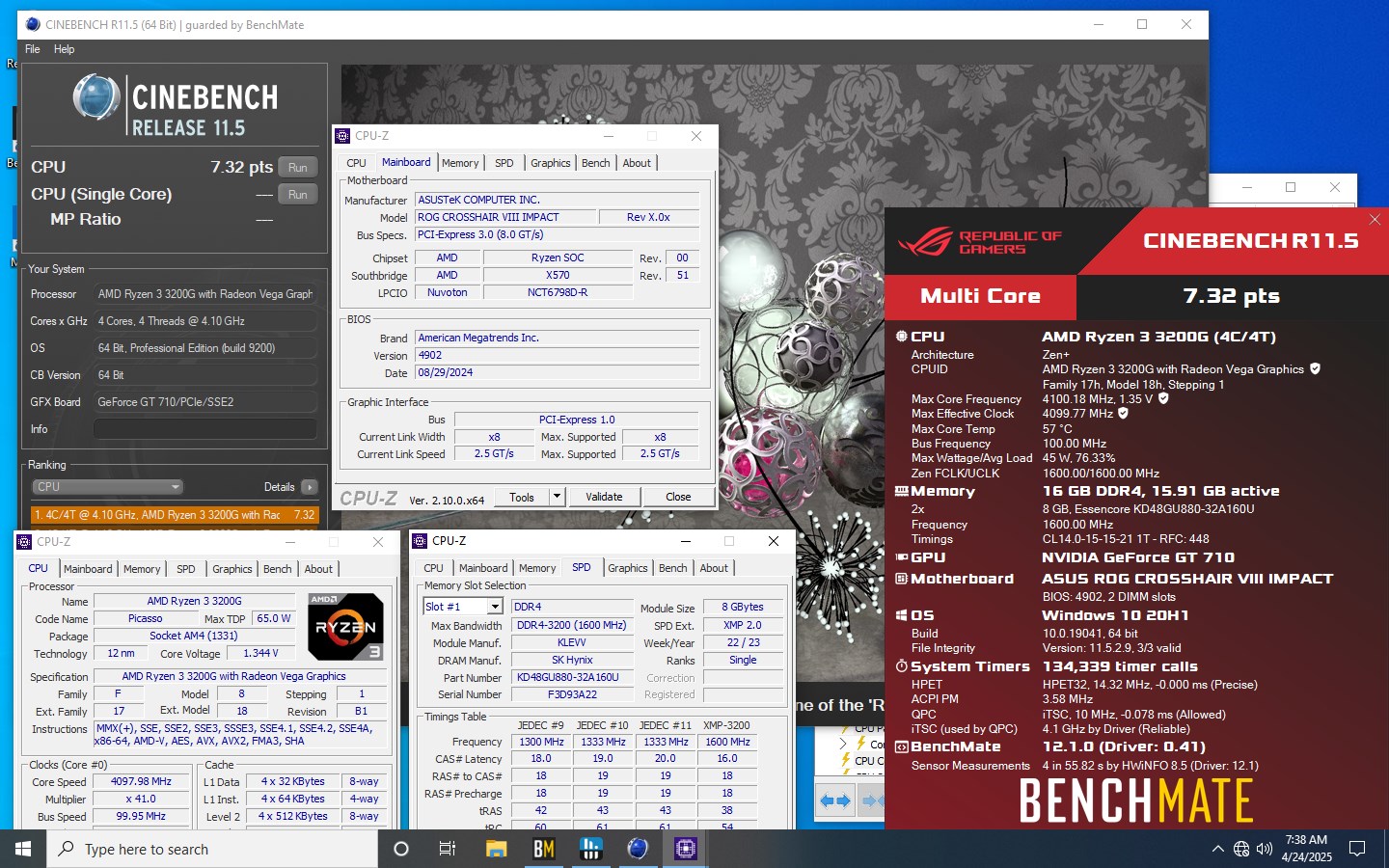
Task: Select the Core Speed 4097.98 MHz value
Action: (141, 781)
